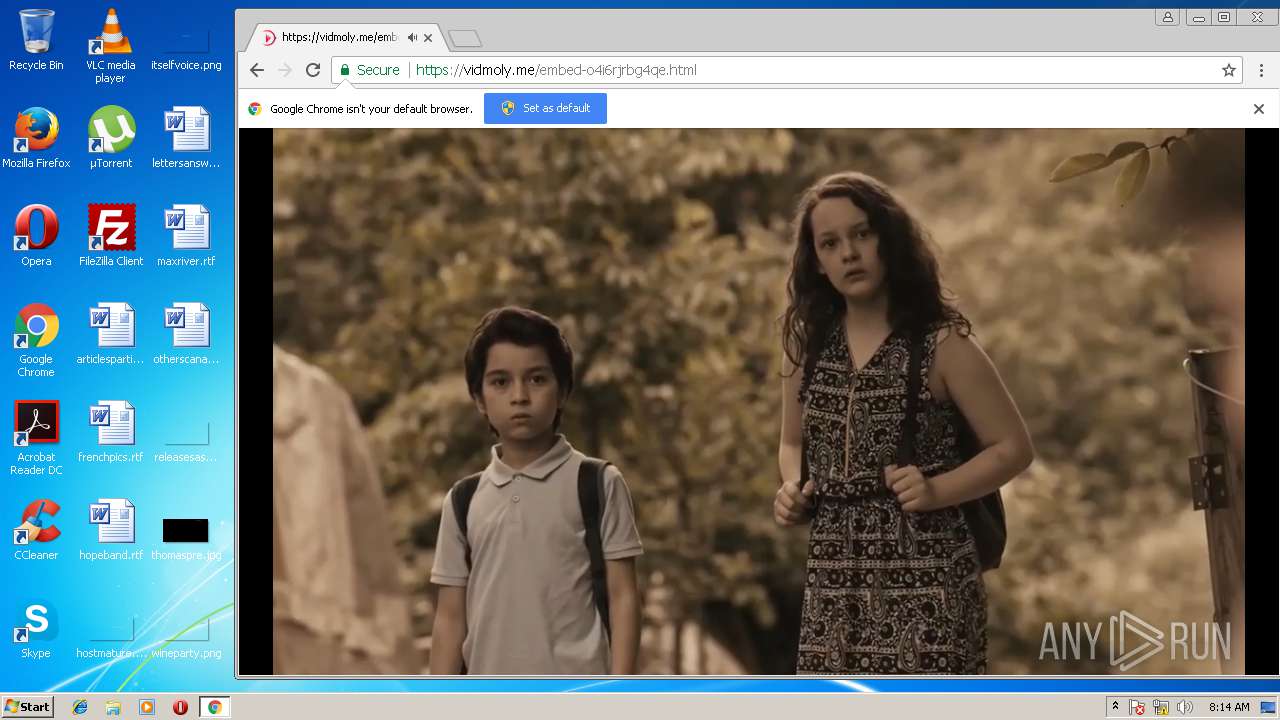Close the vidmoly.me tab
The width and height of the screenshot is (1280, 720).
428,38
